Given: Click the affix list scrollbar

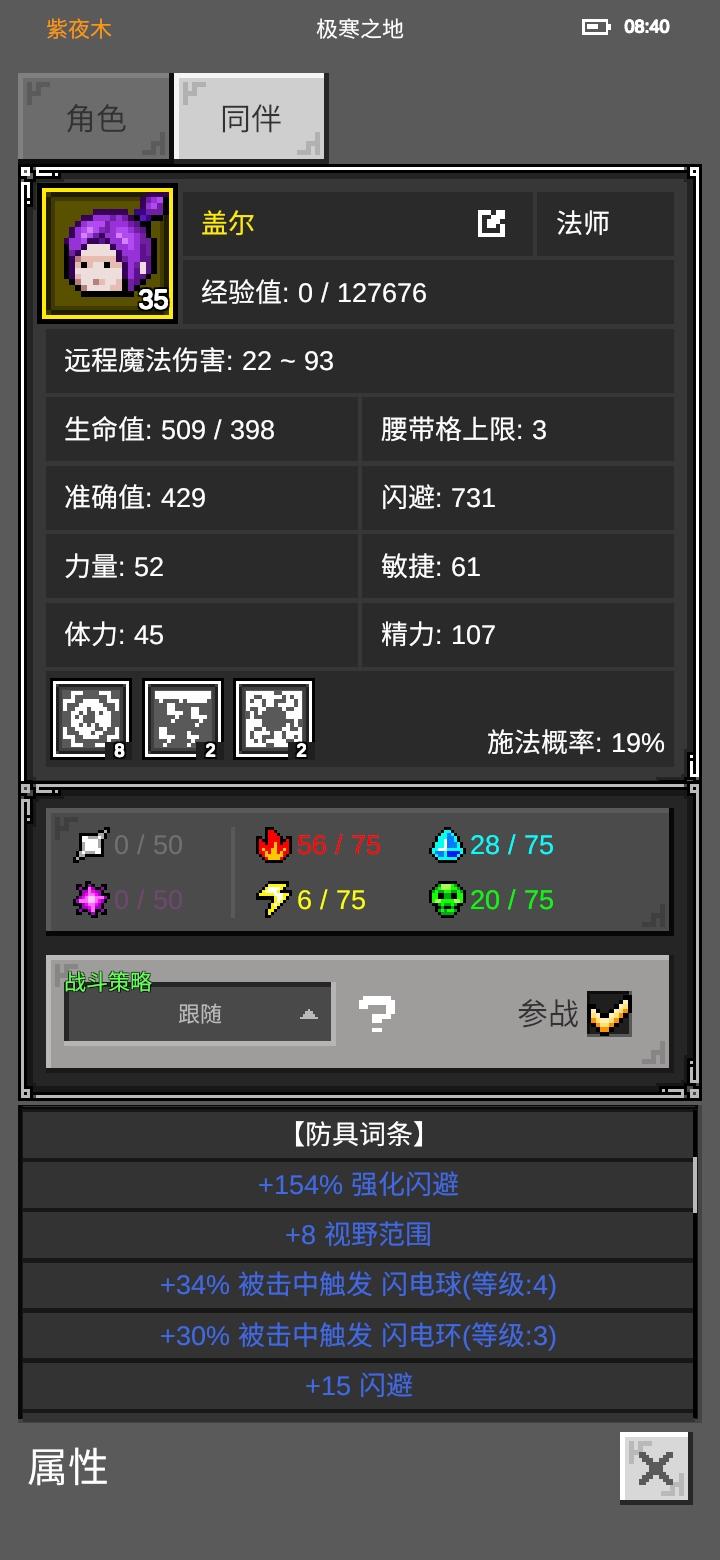Looking at the screenshot, I should pyautogui.click(x=695, y=1186).
